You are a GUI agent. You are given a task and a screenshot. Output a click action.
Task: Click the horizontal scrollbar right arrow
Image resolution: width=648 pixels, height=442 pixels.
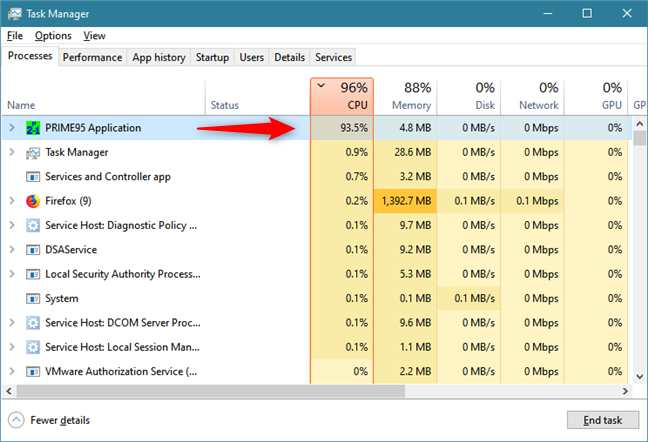625,391
